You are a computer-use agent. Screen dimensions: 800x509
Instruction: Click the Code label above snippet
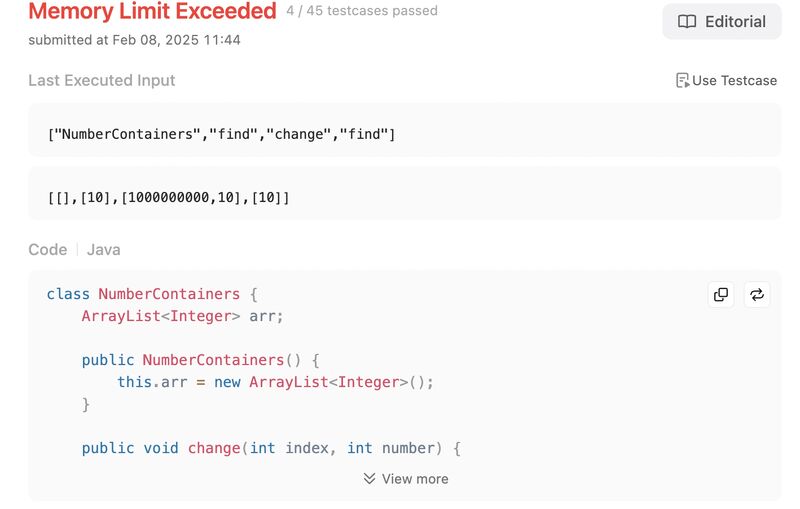coord(47,249)
